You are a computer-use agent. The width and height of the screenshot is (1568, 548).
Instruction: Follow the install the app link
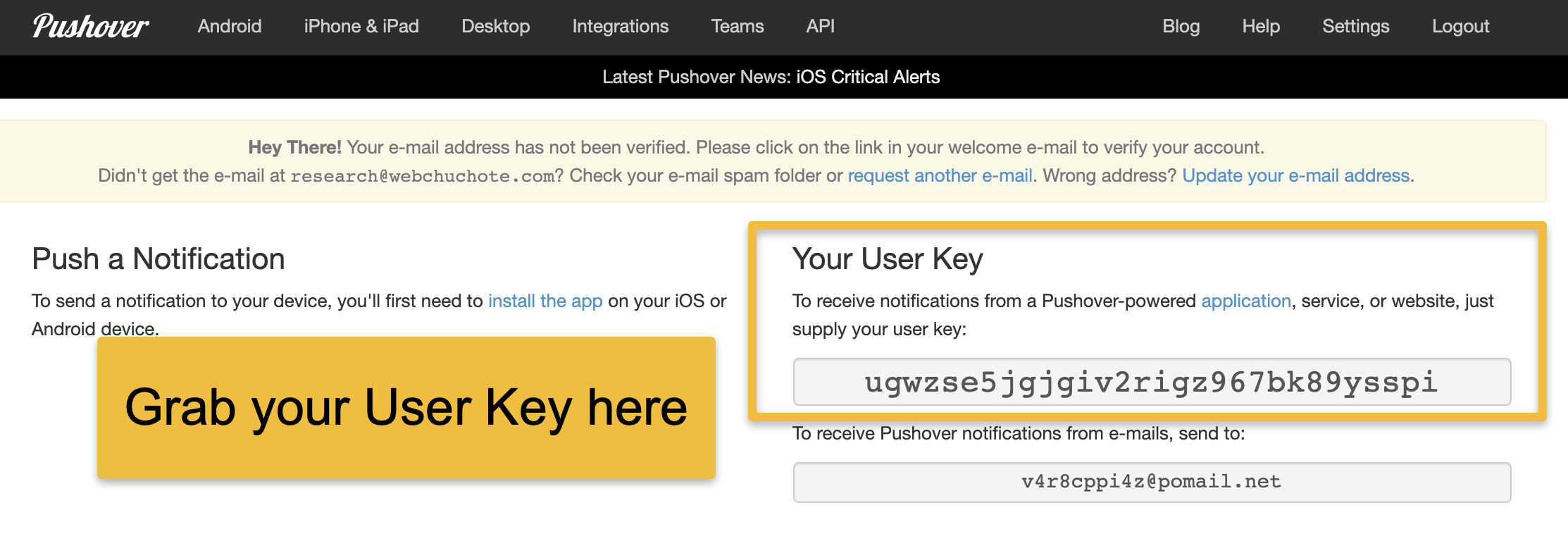click(545, 301)
